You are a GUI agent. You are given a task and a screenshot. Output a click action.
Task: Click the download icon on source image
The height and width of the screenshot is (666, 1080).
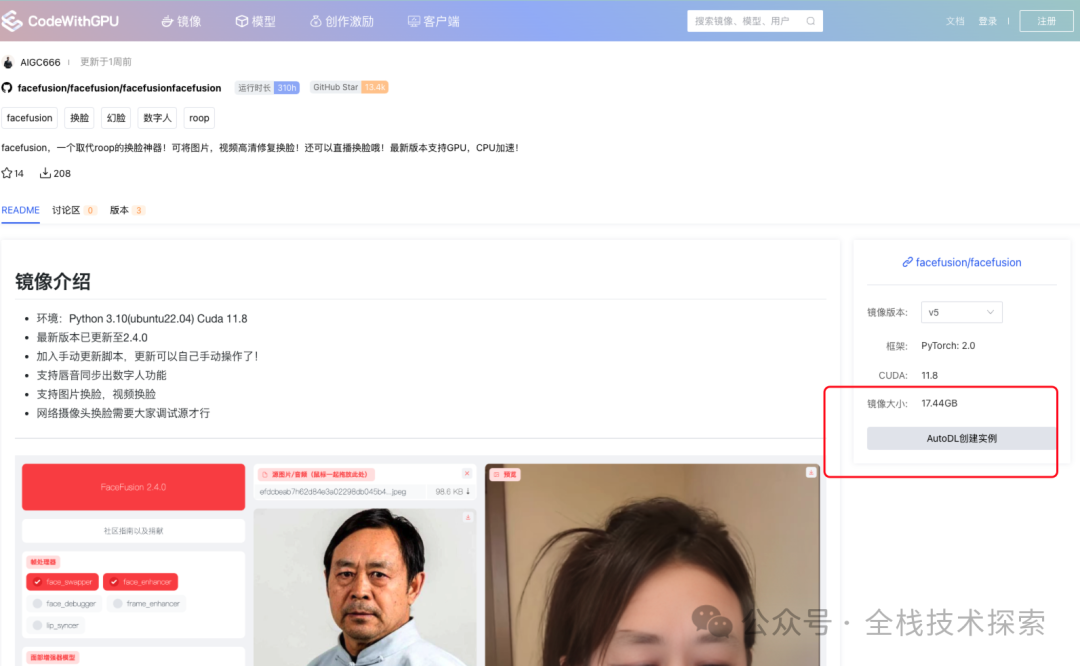point(468,517)
